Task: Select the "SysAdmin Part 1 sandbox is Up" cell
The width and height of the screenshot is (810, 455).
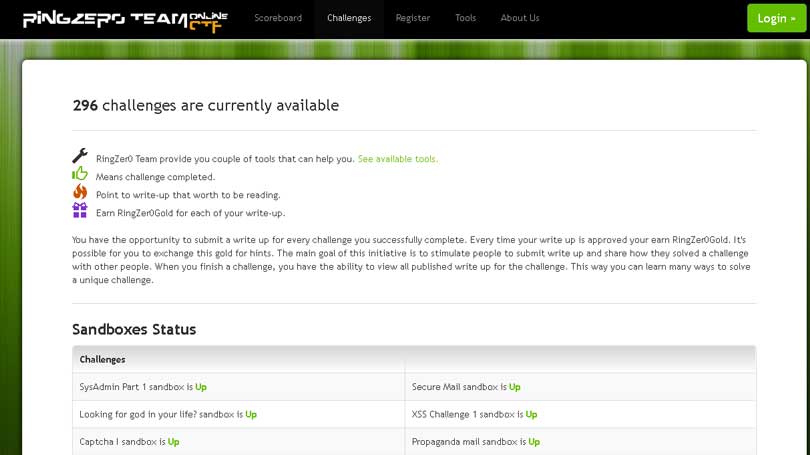Action: (239, 387)
